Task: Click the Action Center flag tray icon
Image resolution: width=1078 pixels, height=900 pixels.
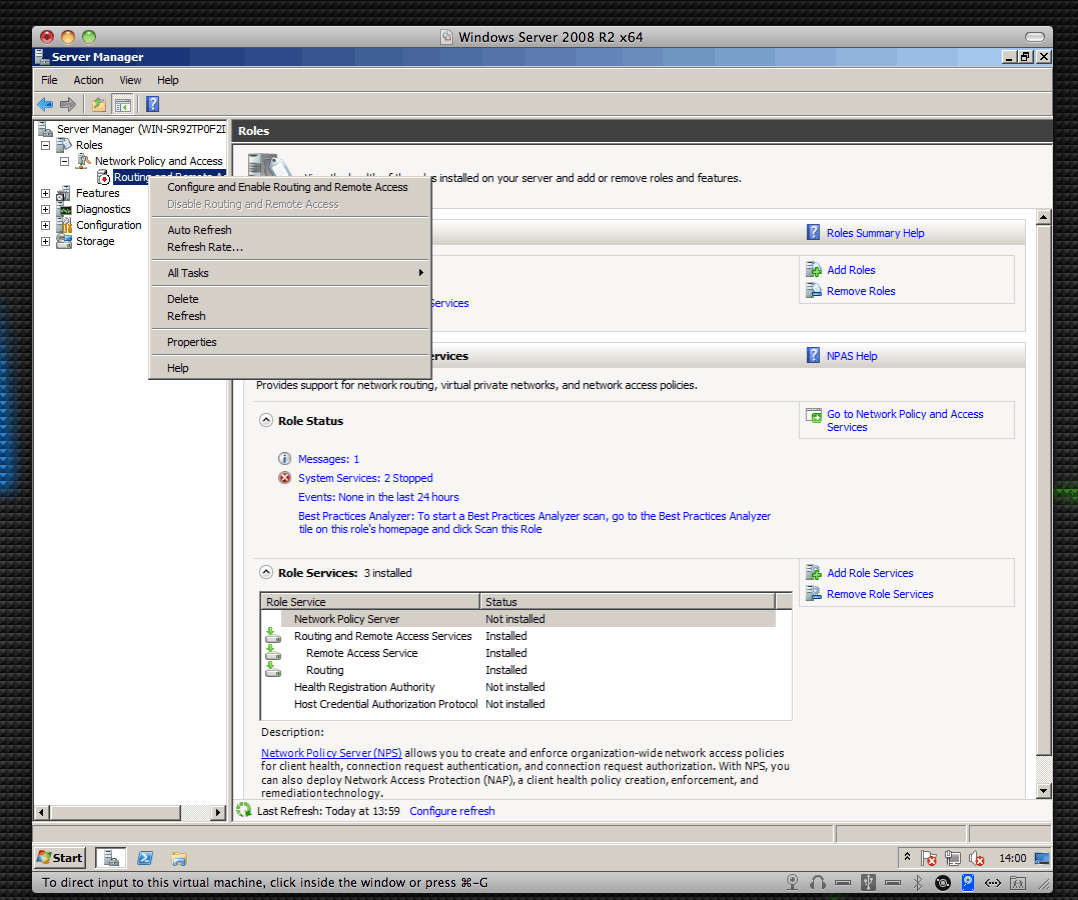Action: click(928, 858)
